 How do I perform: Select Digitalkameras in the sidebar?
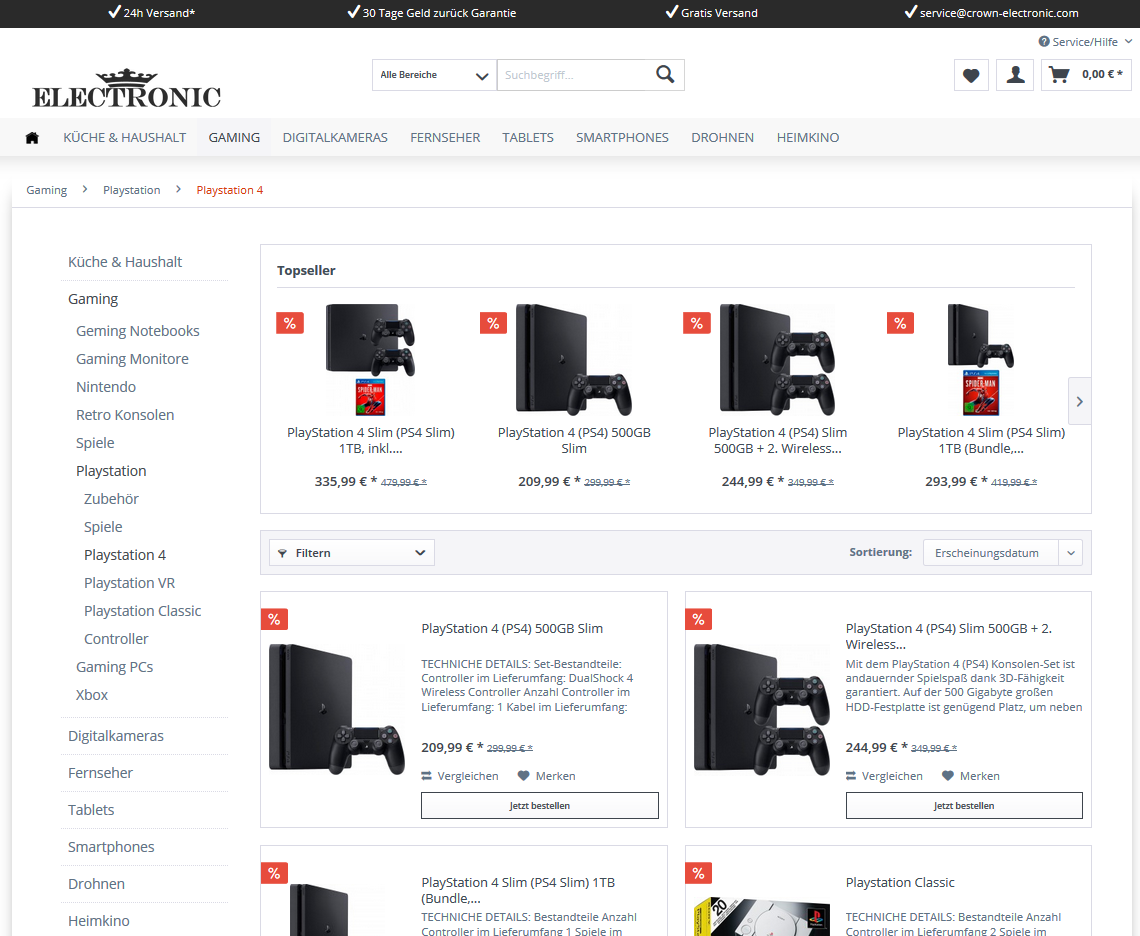coord(116,735)
